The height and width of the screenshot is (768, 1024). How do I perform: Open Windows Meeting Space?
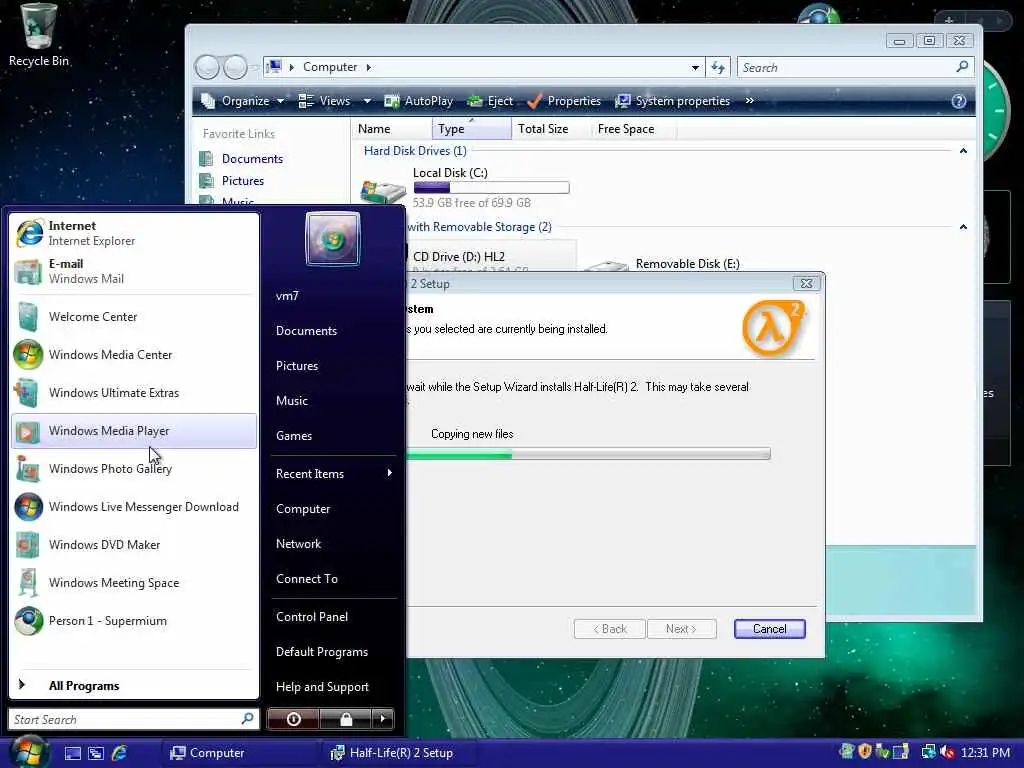(134, 583)
